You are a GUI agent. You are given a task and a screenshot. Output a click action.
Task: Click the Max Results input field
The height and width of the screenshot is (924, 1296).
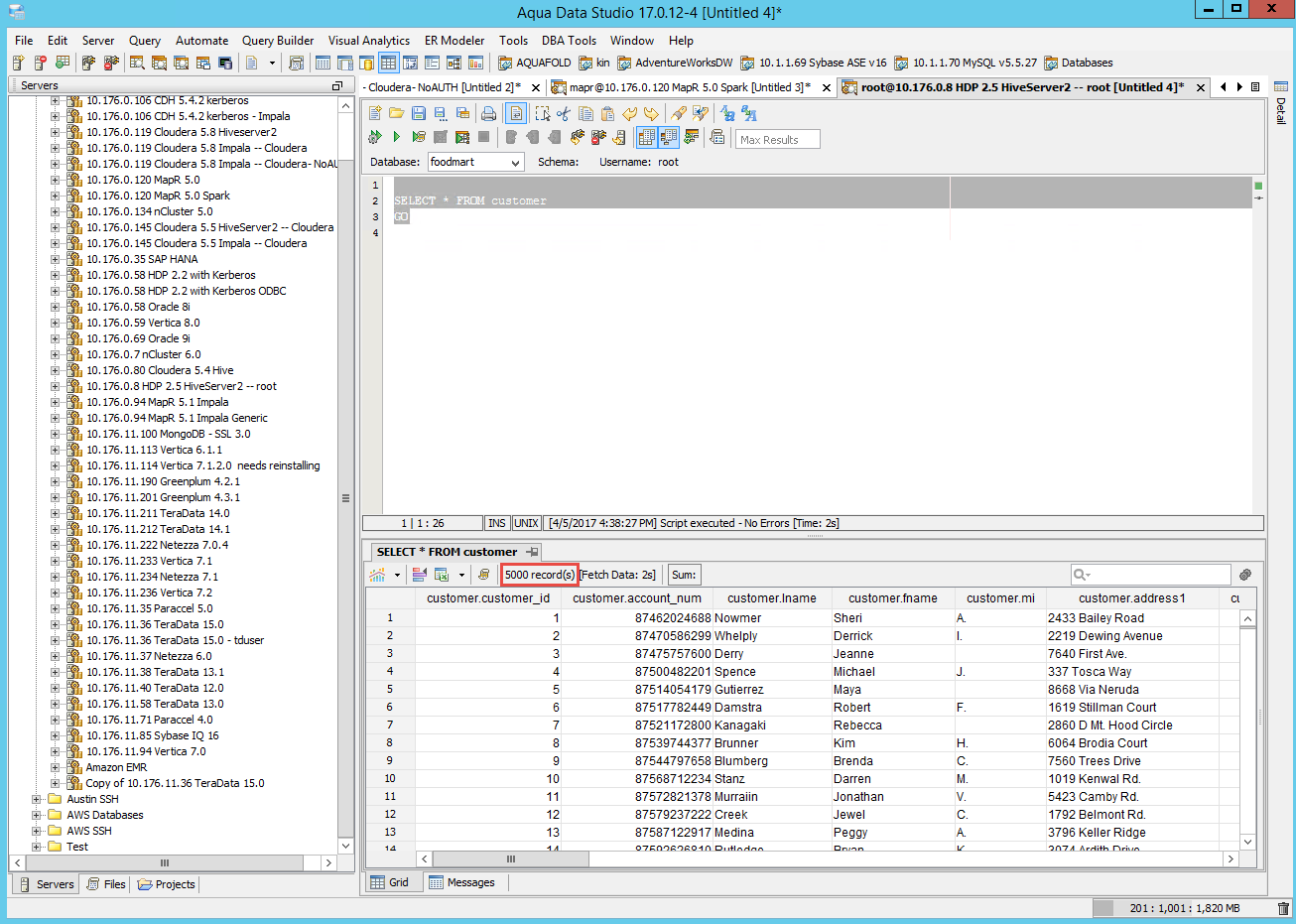[777, 139]
